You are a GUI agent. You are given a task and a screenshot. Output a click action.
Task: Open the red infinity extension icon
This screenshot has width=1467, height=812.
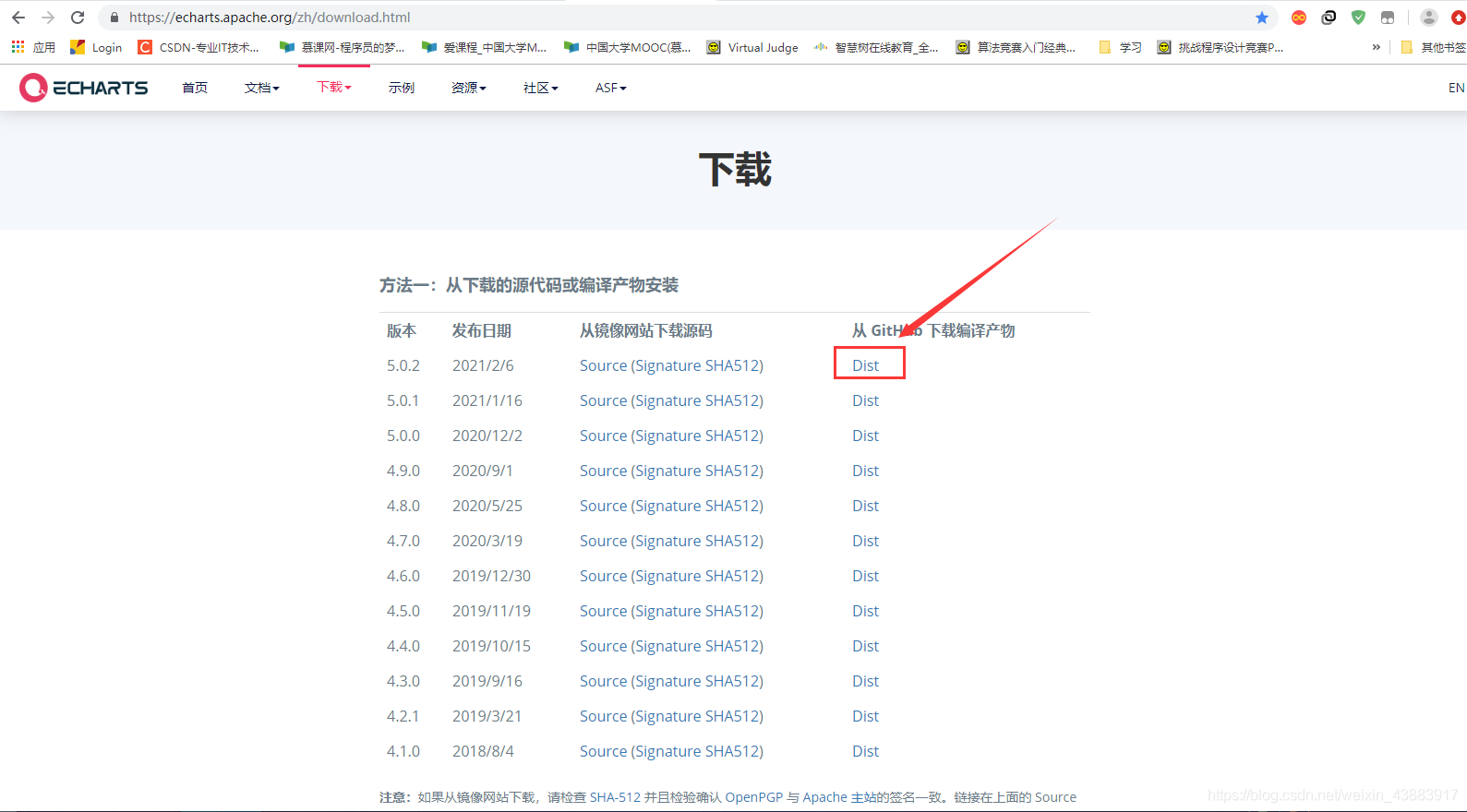[x=1299, y=18]
